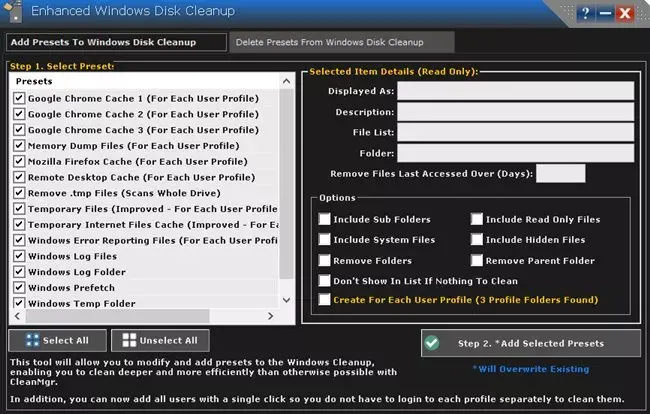
Task: Enable Include Hidden Files option
Action: [477, 239]
